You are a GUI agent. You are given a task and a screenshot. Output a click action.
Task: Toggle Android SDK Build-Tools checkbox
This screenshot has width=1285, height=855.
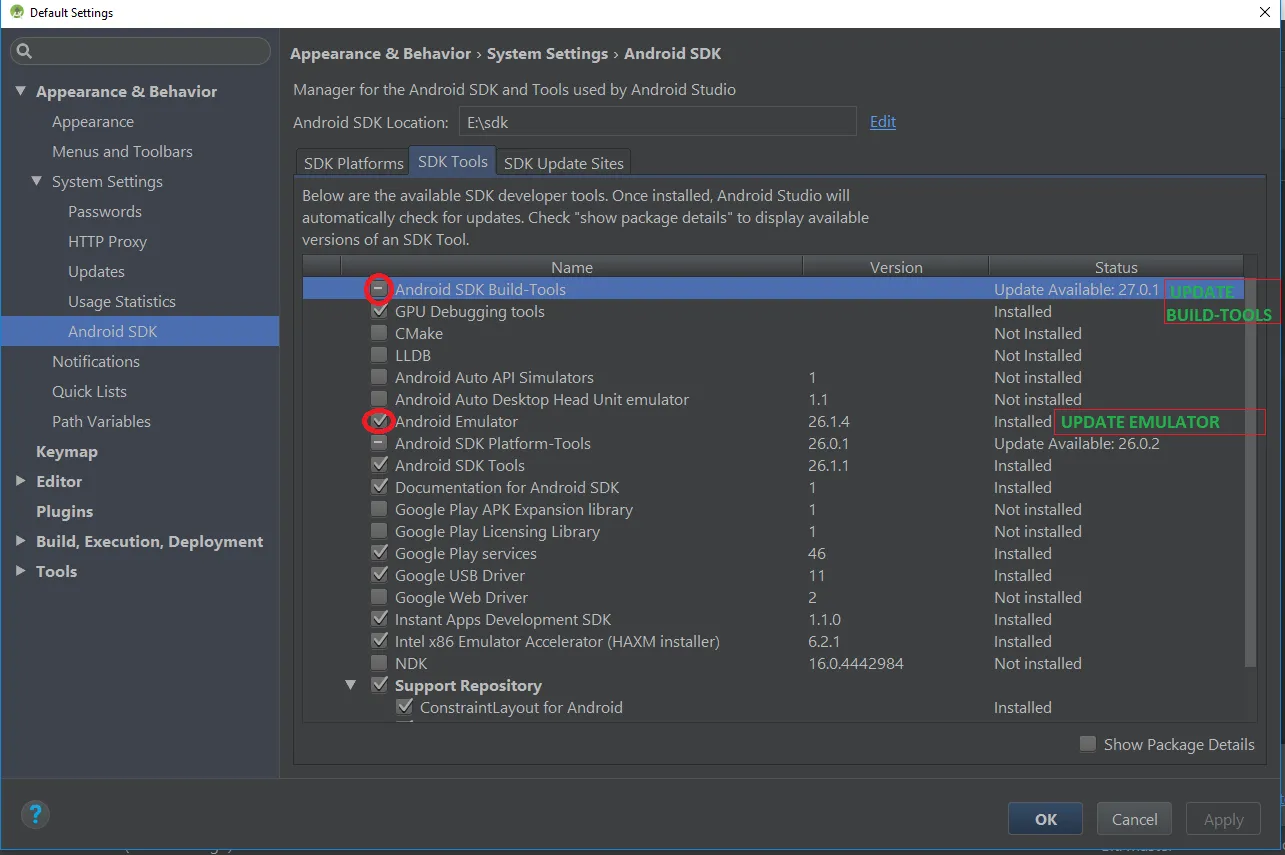tap(379, 290)
